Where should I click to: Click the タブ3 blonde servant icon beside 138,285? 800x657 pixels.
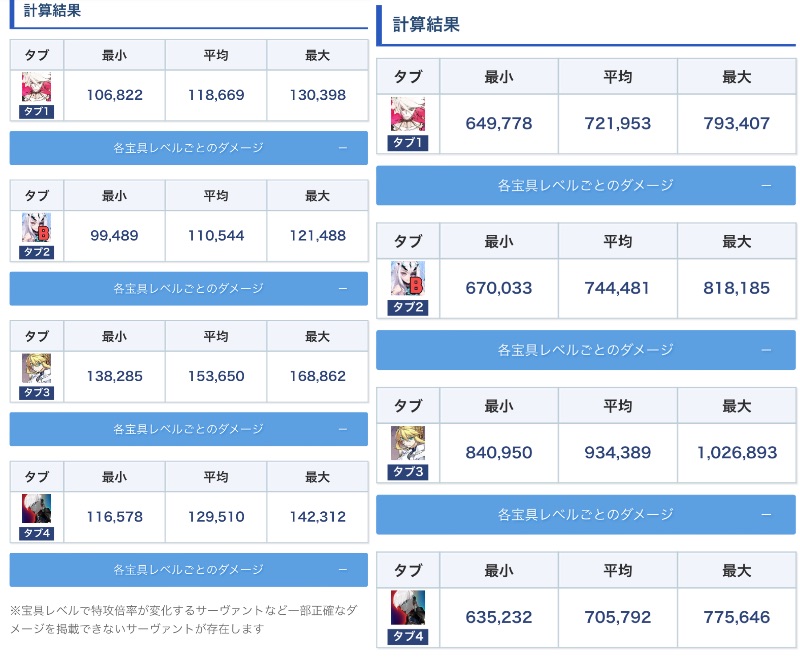pyautogui.click(x=36, y=369)
